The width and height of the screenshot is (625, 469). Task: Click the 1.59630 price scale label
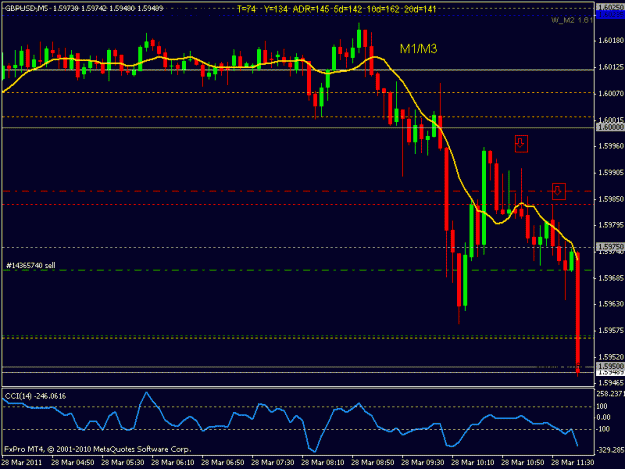611,304
